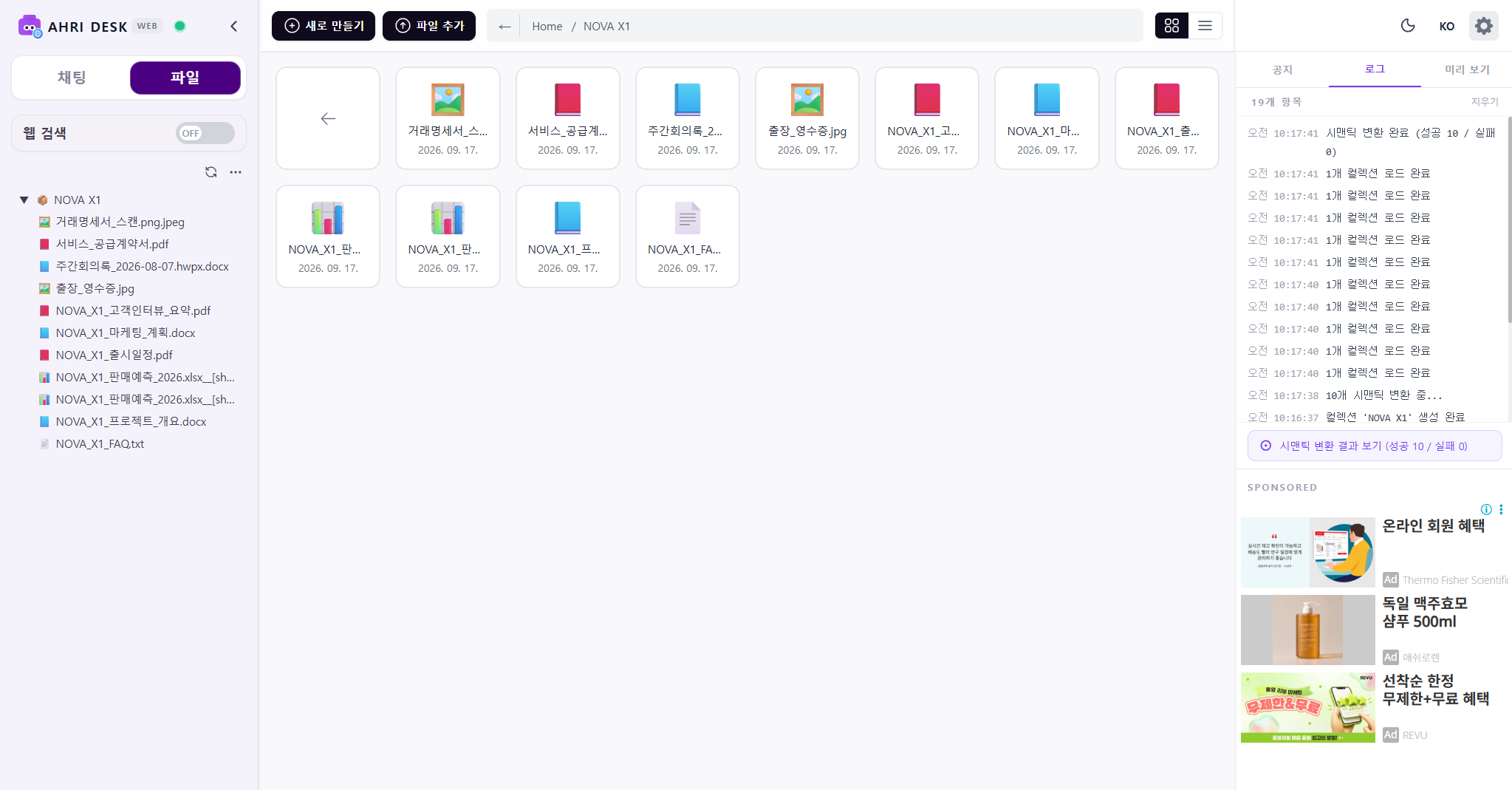Select NOVA_X1_고객인터뷰_요약.pdf in tree
This screenshot has height=790, width=1512.
(x=133, y=310)
